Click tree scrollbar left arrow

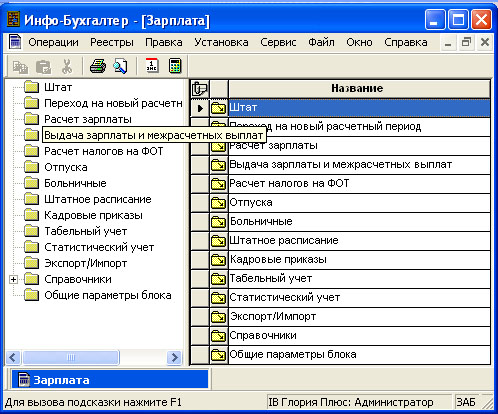click(x=13, y=358)
